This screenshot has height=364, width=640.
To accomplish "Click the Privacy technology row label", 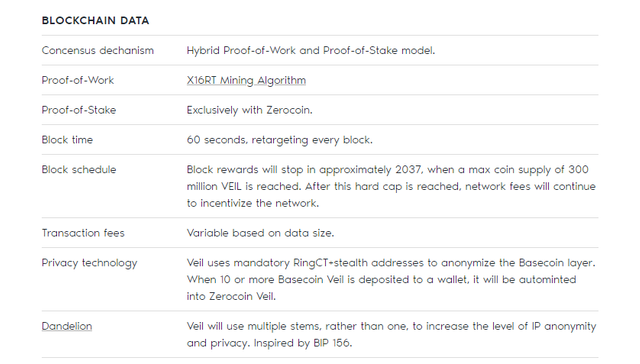I will coord(89,263).
